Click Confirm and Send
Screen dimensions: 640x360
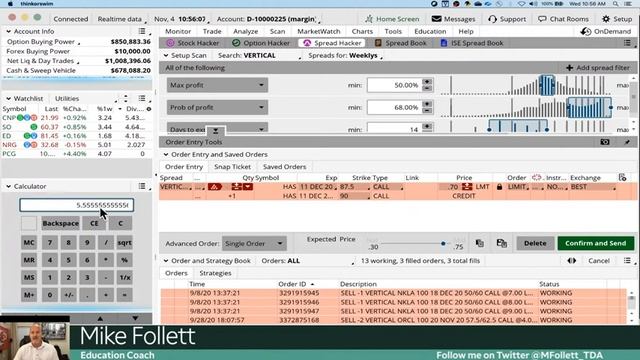point(596,243)
